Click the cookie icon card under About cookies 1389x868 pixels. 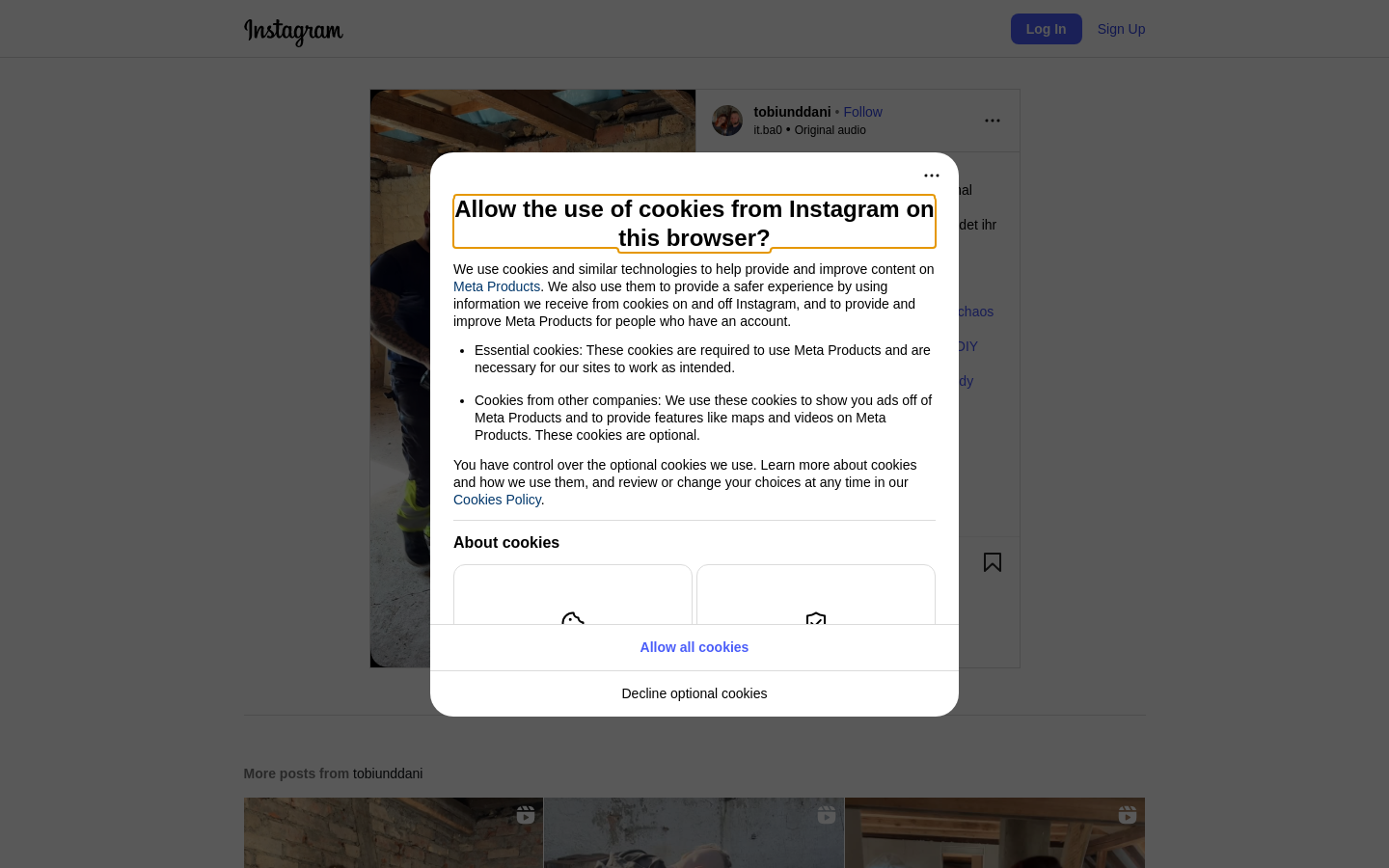click(573, 595)
